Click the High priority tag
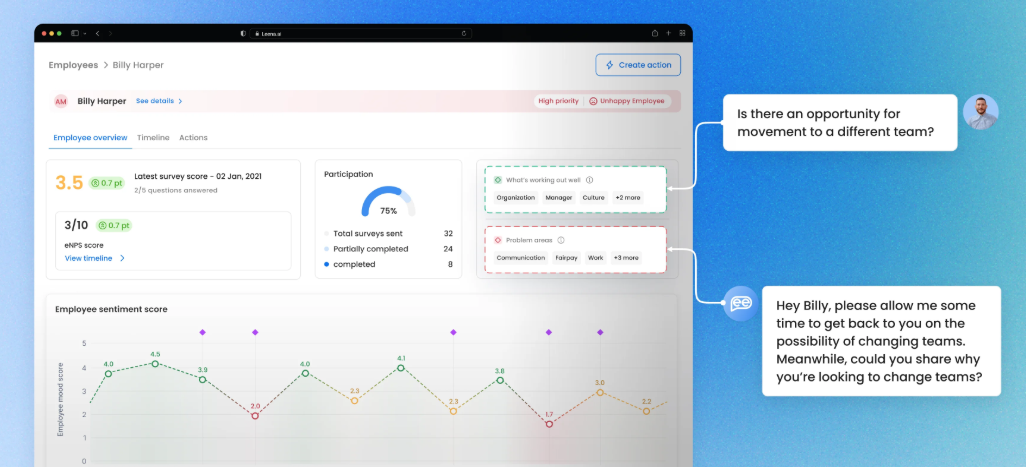 tap(558, 101)
